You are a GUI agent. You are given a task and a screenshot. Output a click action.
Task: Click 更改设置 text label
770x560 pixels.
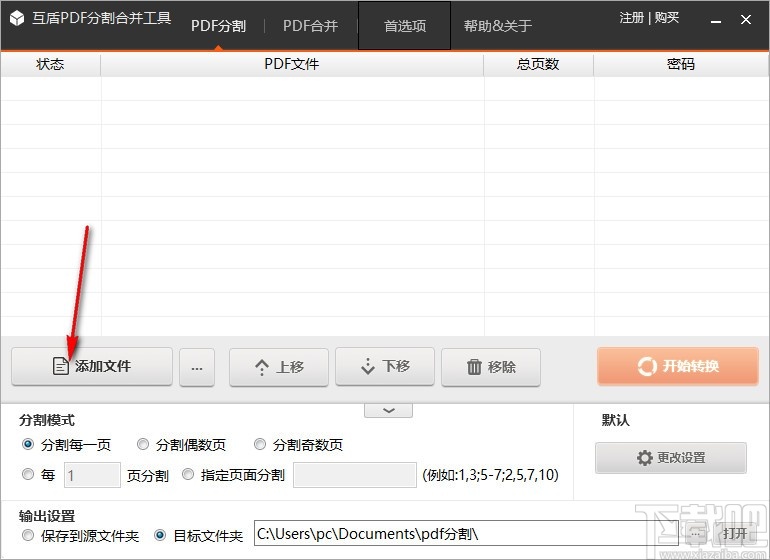681,458
